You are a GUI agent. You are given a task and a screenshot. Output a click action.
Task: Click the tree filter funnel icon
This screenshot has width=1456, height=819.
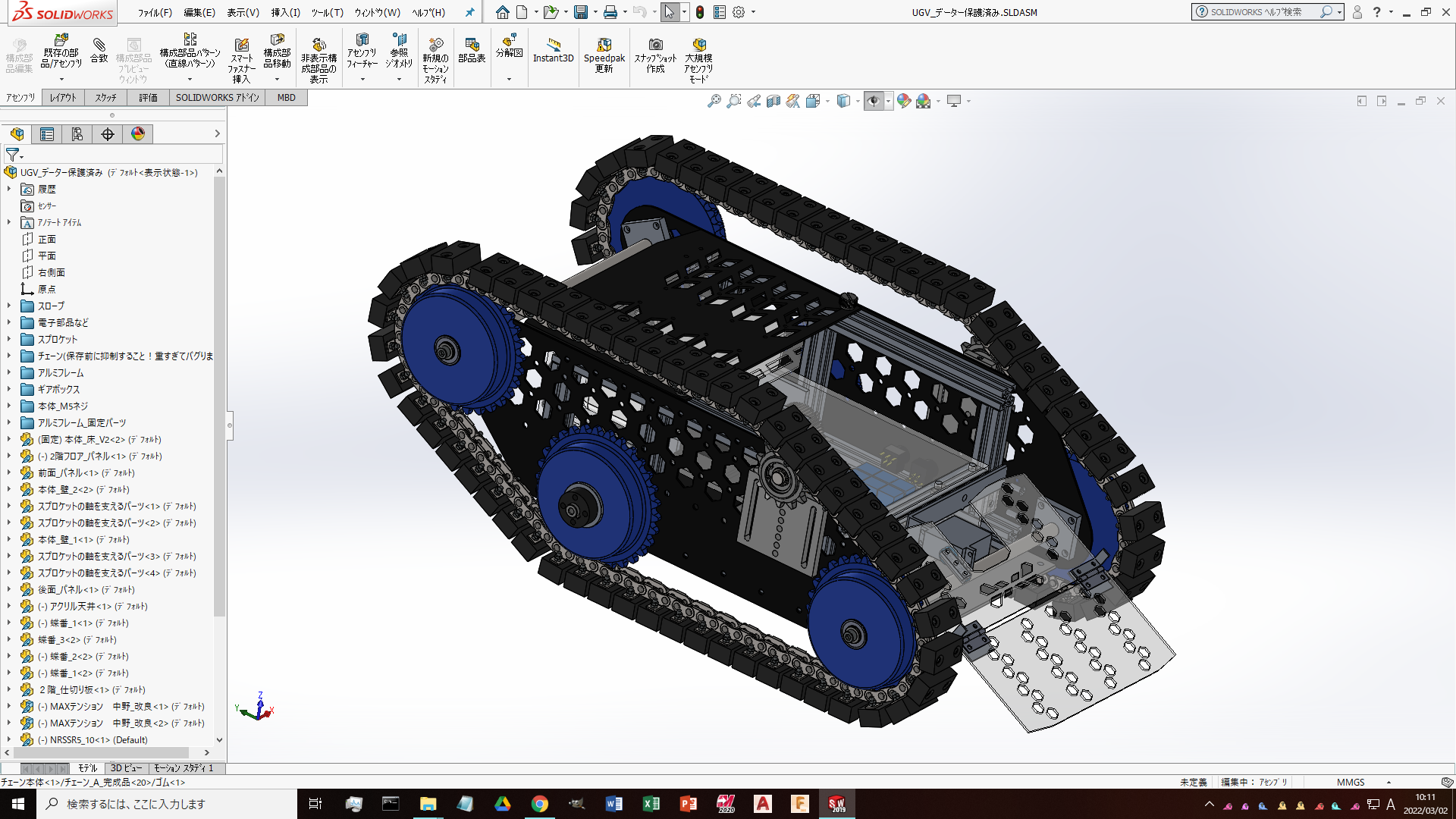(12, 154)
